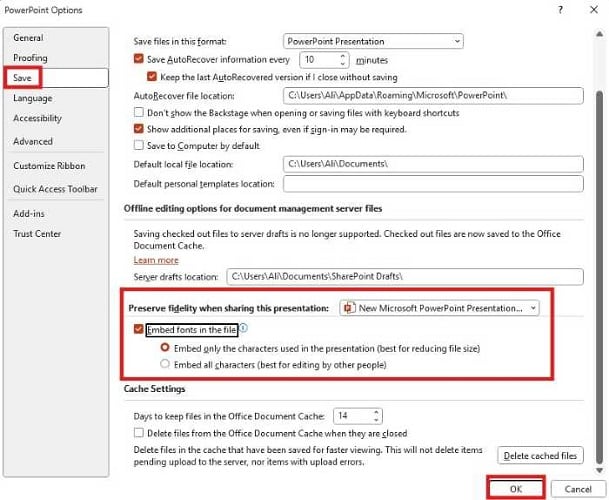609x500 pixels.
Task: Click the Days to keep files value field
Action: (x=353, y=416)
